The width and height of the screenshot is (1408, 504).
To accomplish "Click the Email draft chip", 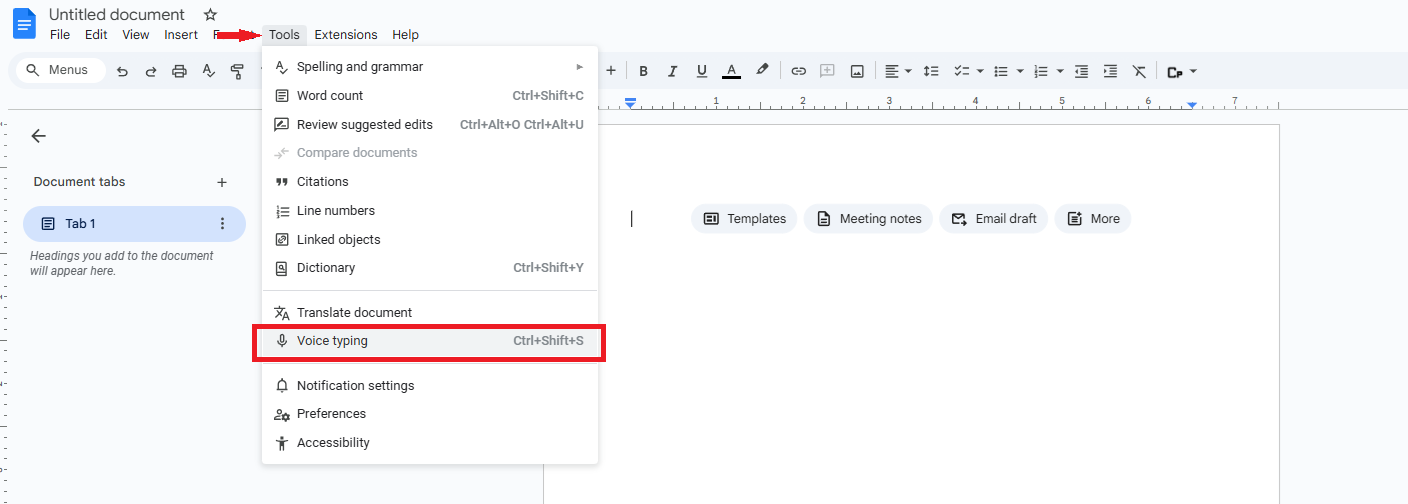I will click(993, 219).
